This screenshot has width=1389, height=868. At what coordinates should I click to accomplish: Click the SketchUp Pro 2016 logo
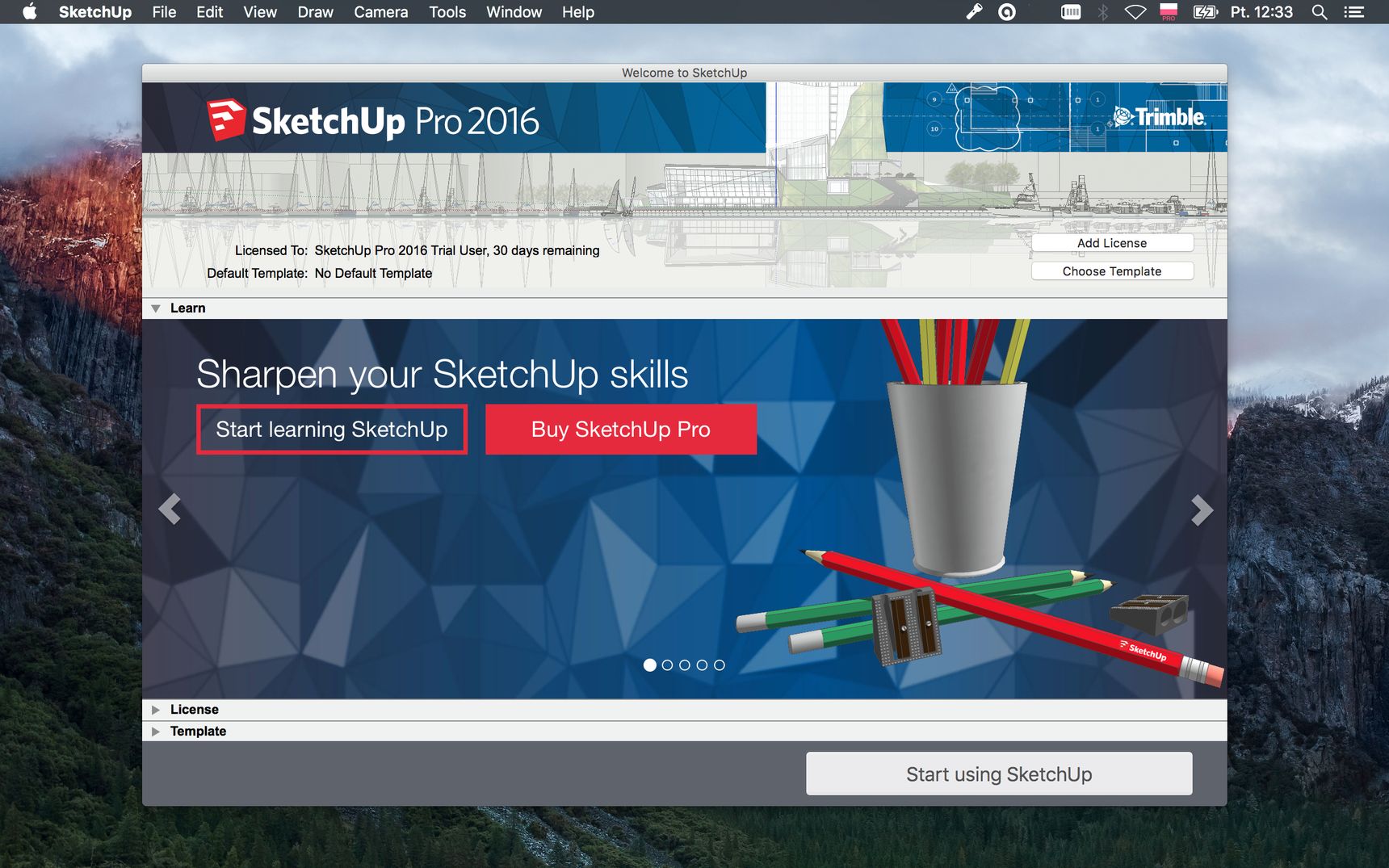tap(372, 120)
